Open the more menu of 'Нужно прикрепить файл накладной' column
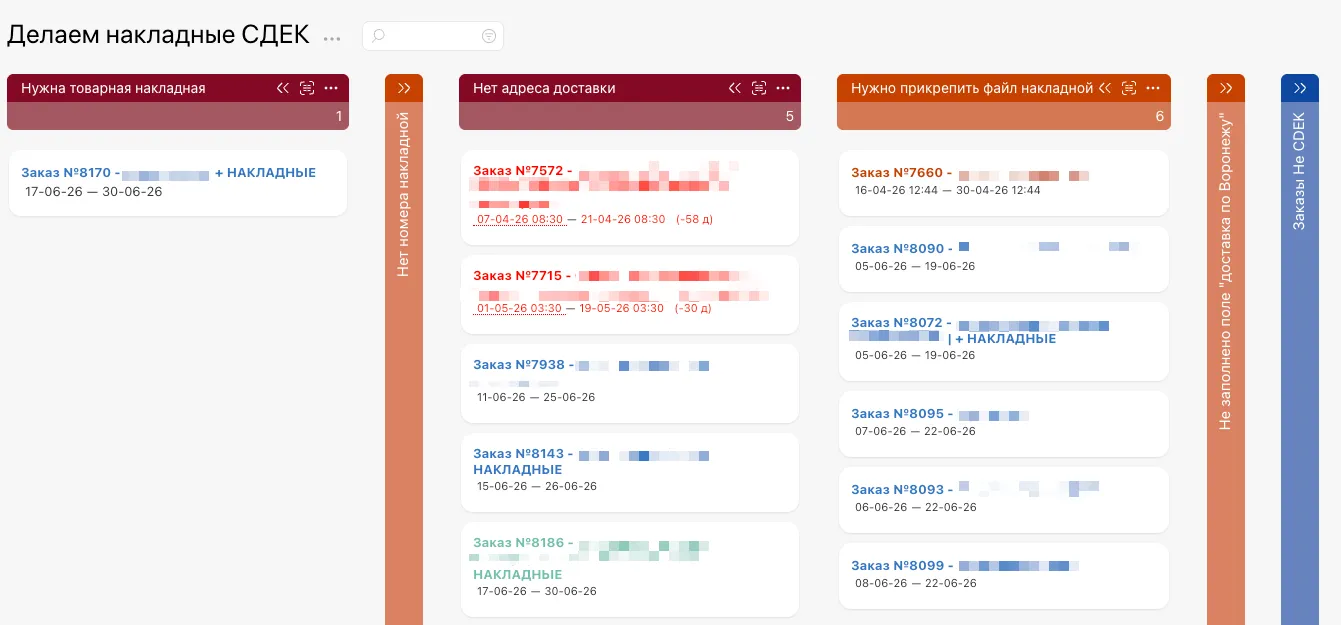Image resolution: width=1341 pixels, height=625 pixels. click(1154, 88)
